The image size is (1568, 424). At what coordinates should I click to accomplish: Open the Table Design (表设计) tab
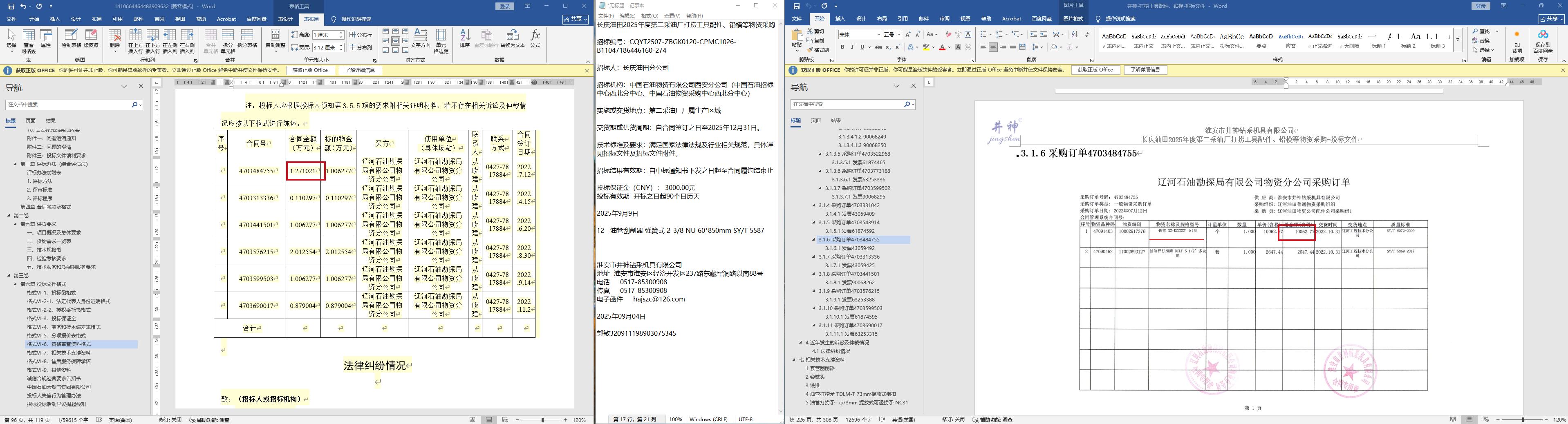[285, 19]
